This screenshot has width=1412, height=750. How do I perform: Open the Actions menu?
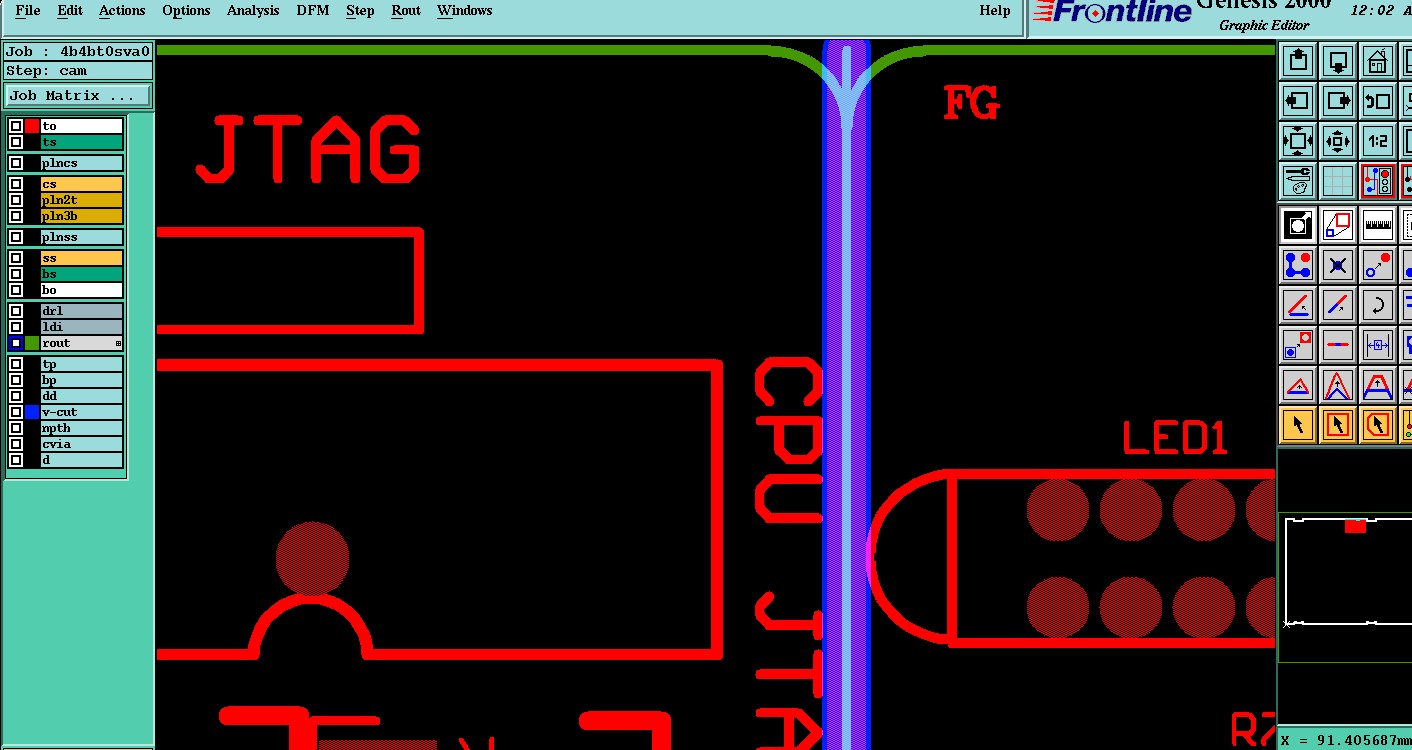point(122,11)
